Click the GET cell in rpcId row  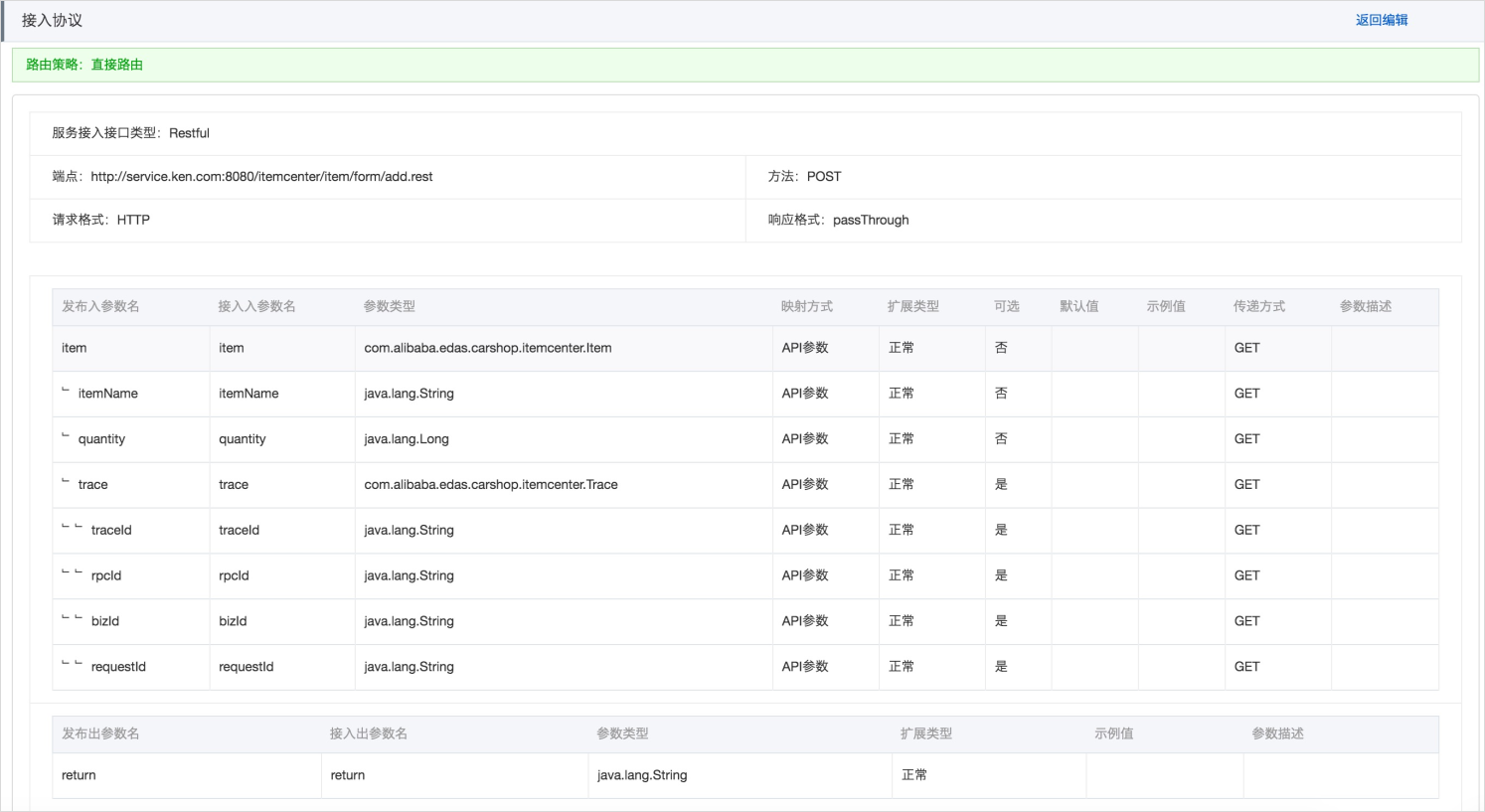(1278, 576)
